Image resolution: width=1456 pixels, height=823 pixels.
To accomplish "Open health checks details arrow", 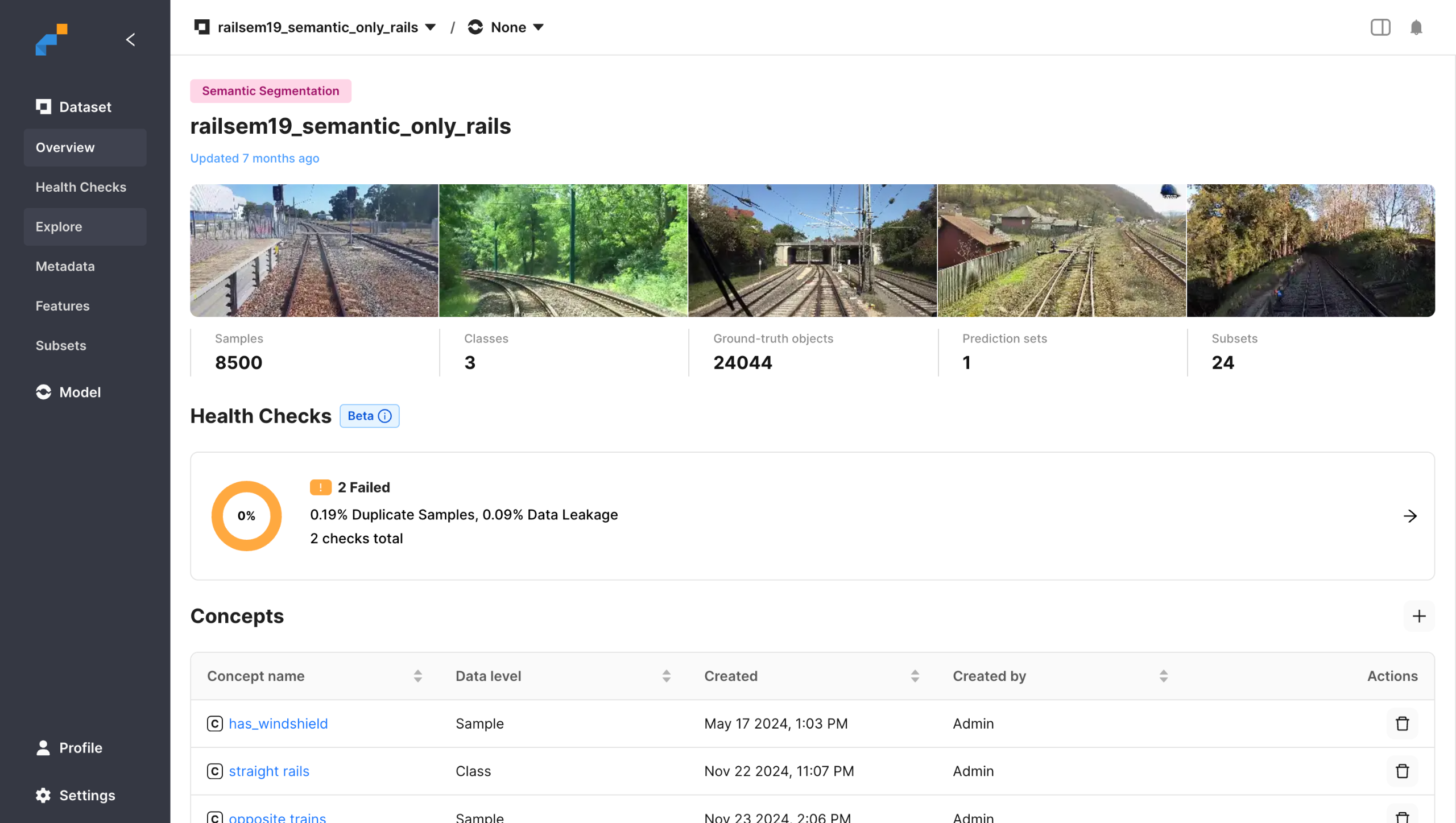I will point(1410,516).
